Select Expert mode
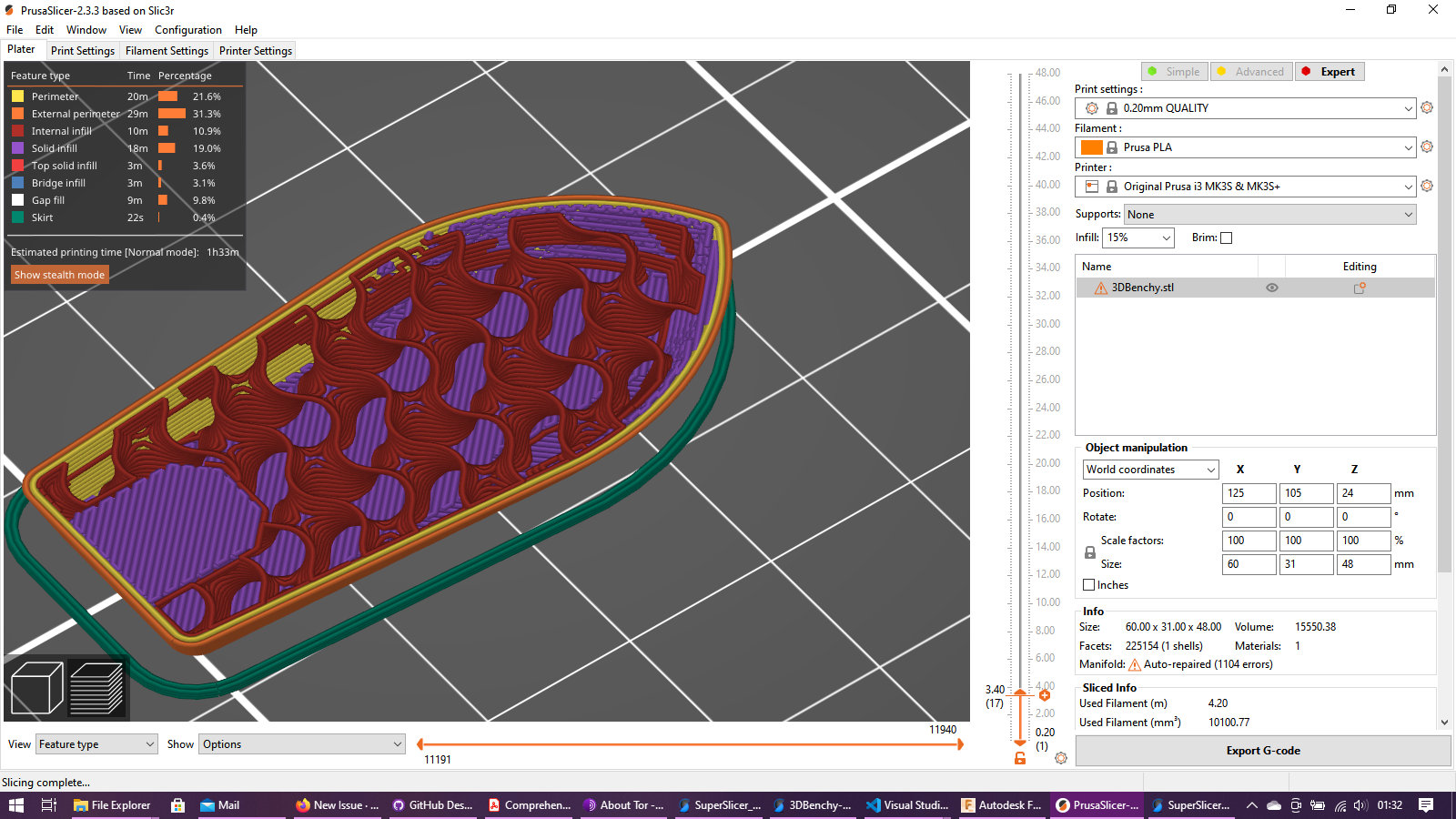1456x819 pixels. pos(1330,72)
